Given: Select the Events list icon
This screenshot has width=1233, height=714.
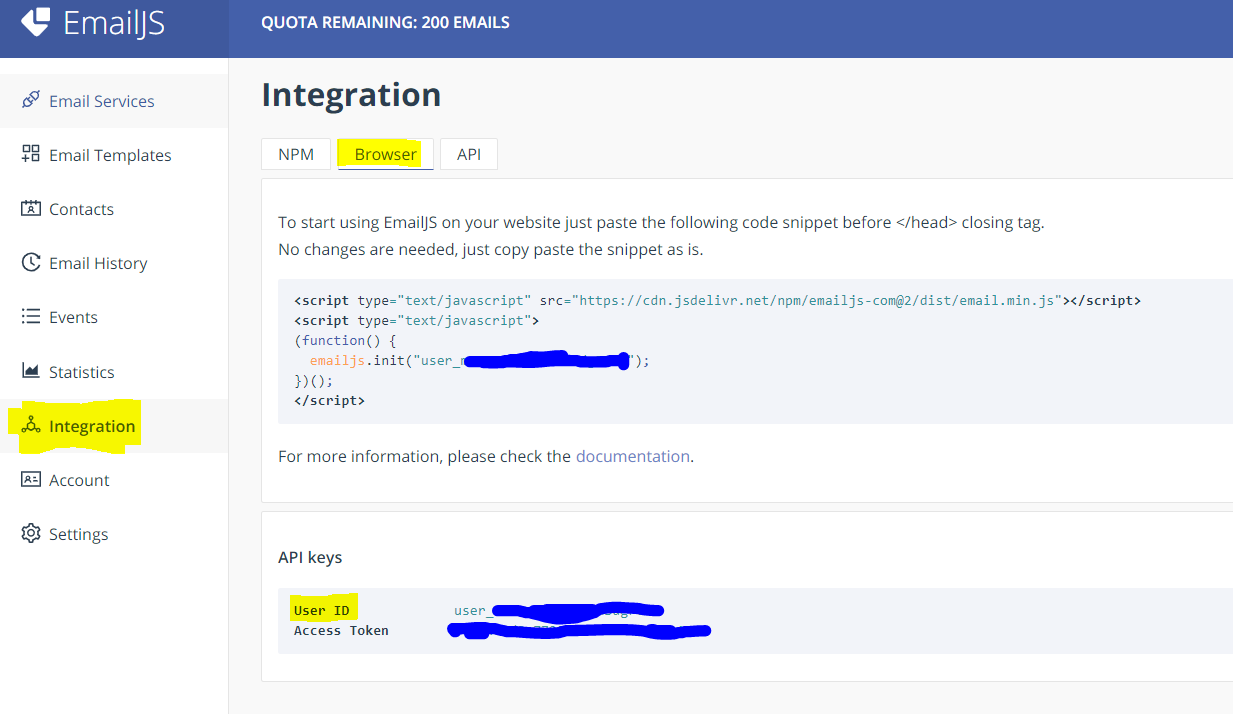Looking at the screenshot, I should coord(31,317).
